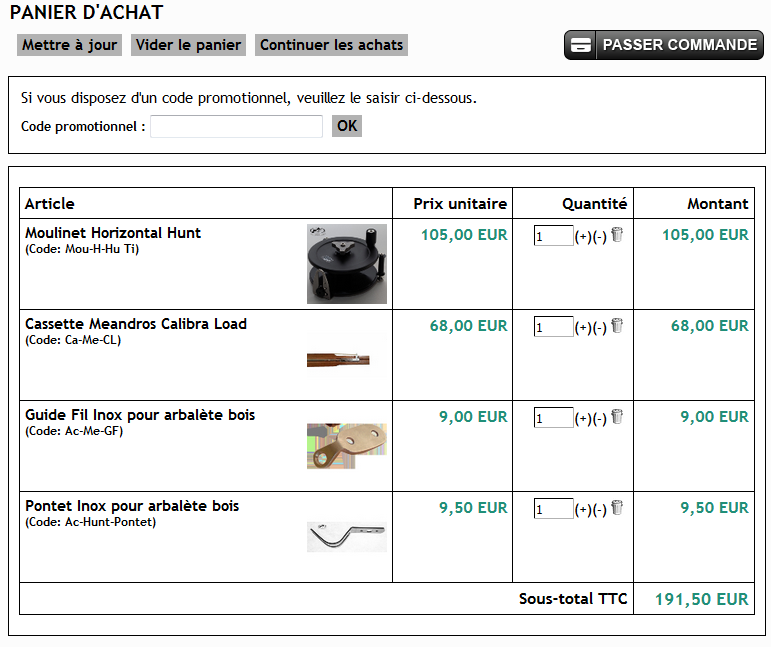Screen dimensions: 771x647
Task: Increase Moulinet Horizontal Hunt quantity with (+)
Action: pyautogui.click(x=582, y=237)
